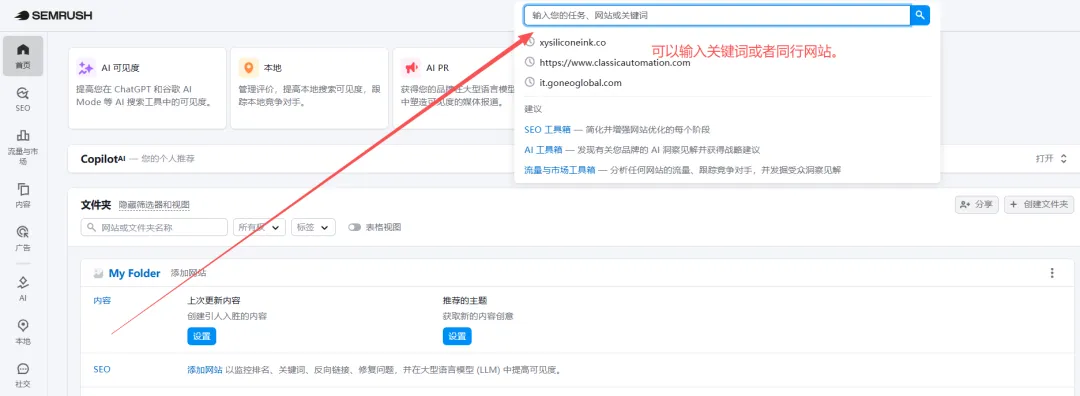1080x396 pixels.
Task: Click 设置 button under 推荐的主题
Action: 457,336
